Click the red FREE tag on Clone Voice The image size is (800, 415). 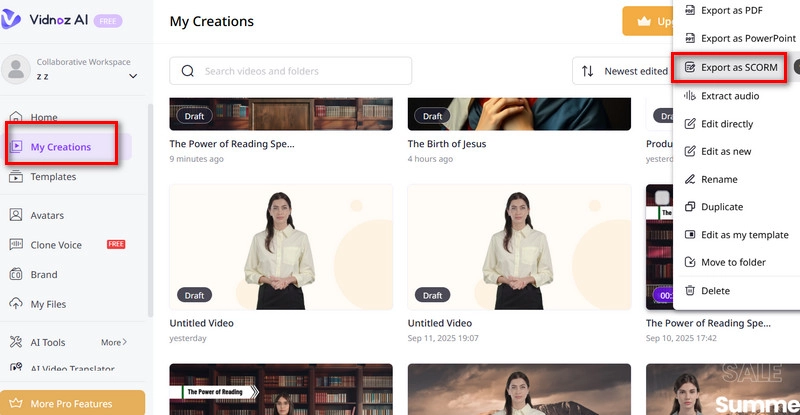(x=116, y=244)
